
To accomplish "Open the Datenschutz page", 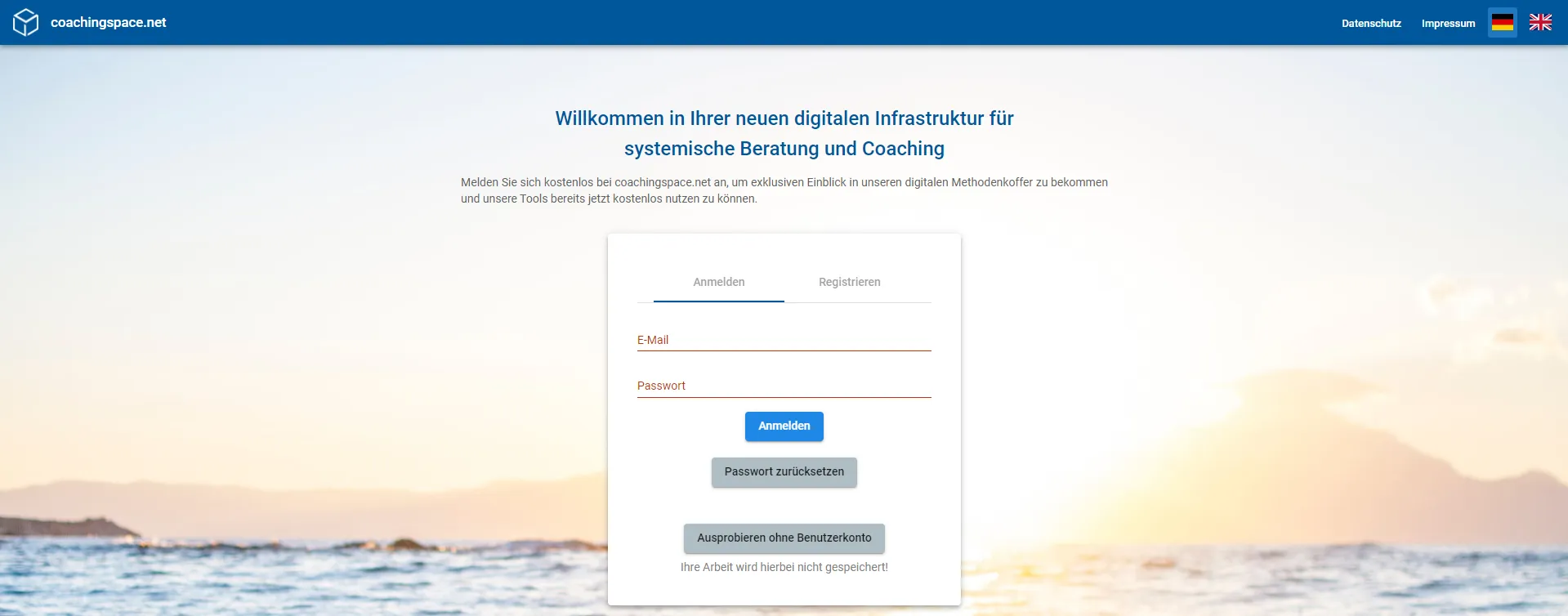I will click(1371, 23).
